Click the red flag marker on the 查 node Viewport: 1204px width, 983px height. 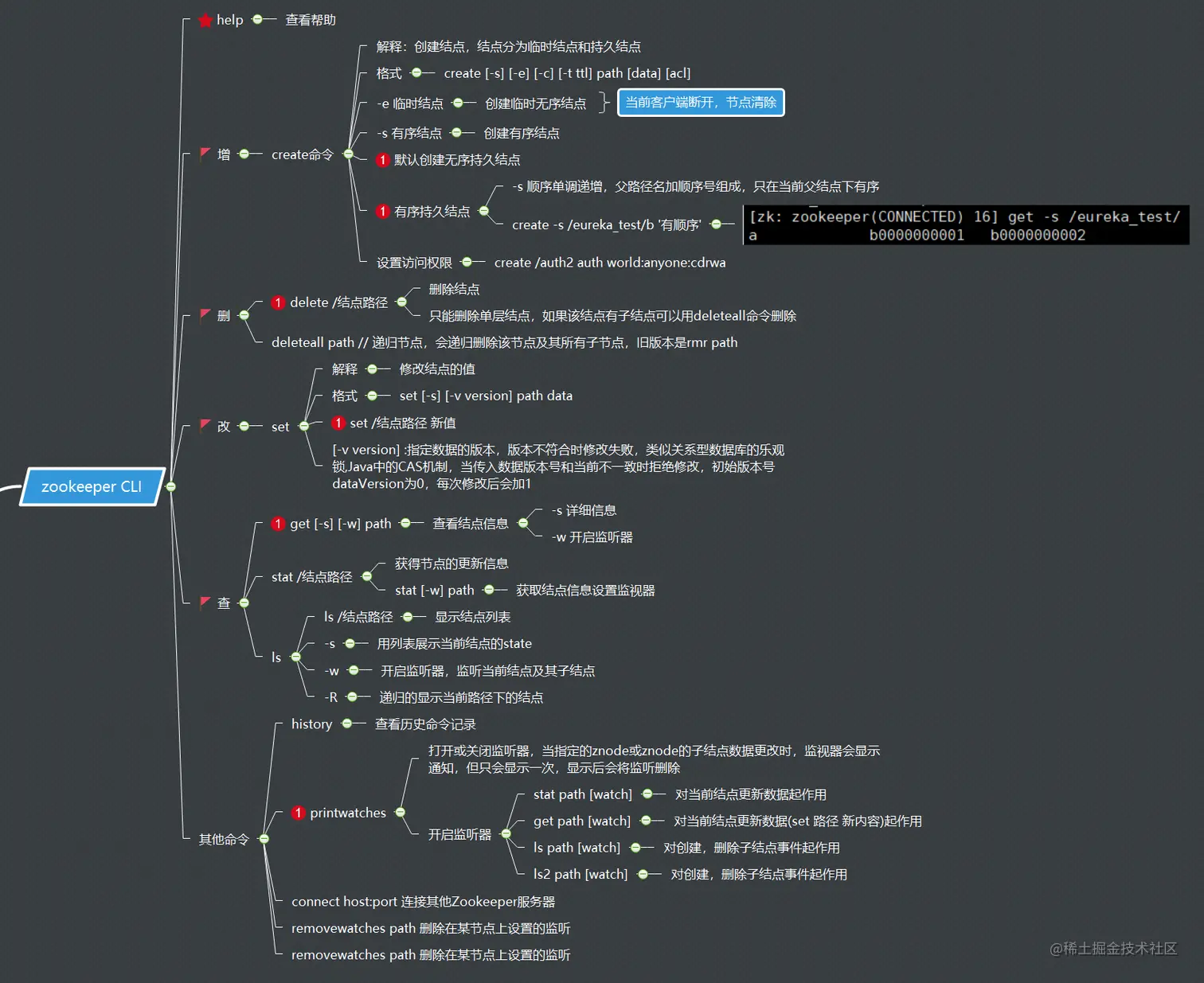pos(205,603)
